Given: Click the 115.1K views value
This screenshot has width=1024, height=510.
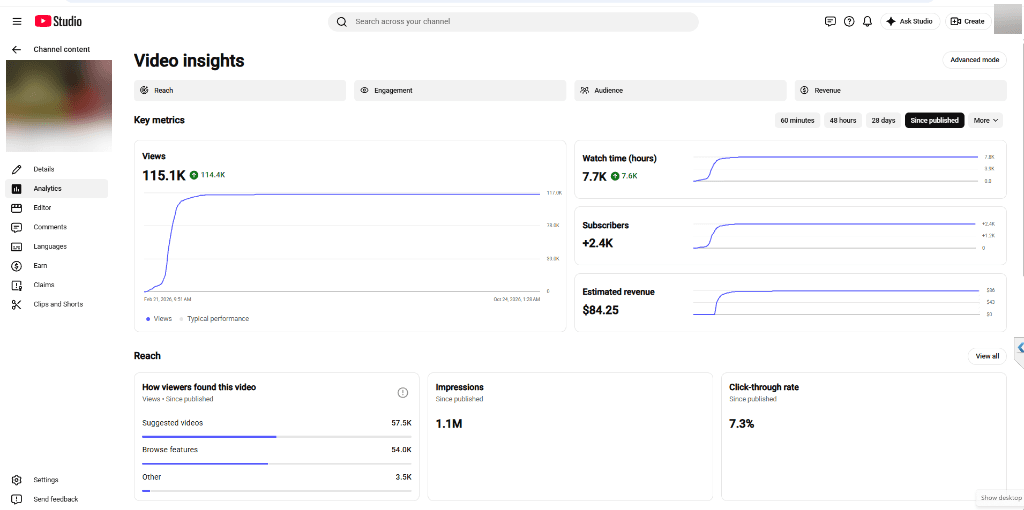Looking at the screenshot, I should pos(164,175).
